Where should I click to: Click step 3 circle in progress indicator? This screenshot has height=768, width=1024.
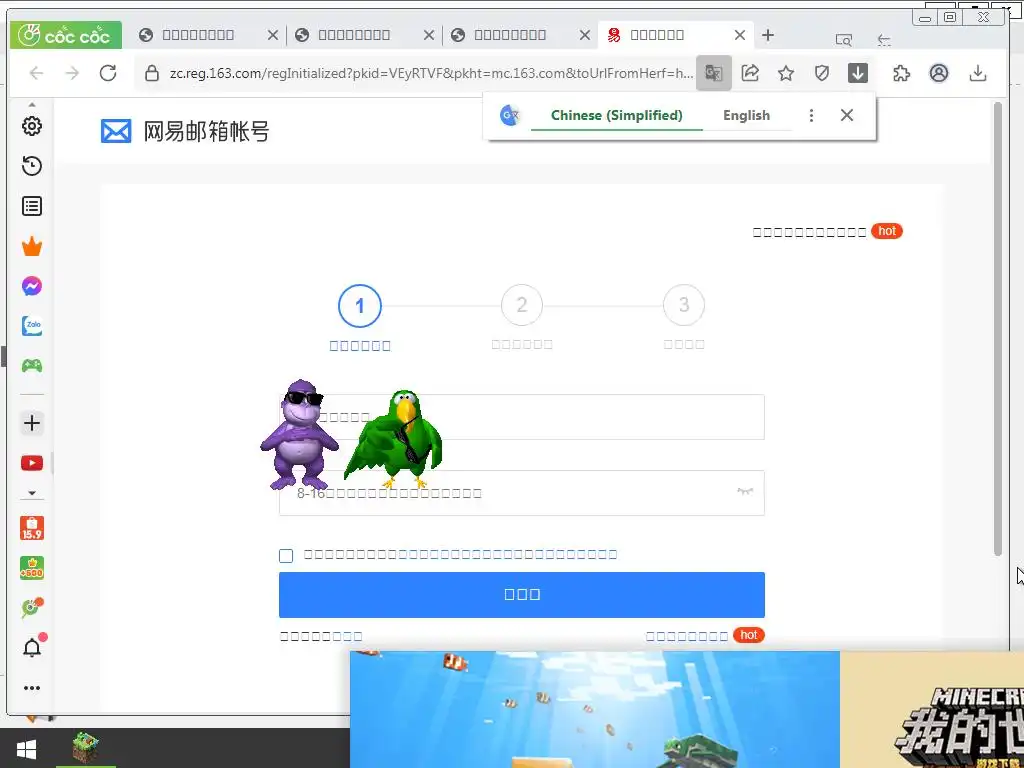click(684, 305)
